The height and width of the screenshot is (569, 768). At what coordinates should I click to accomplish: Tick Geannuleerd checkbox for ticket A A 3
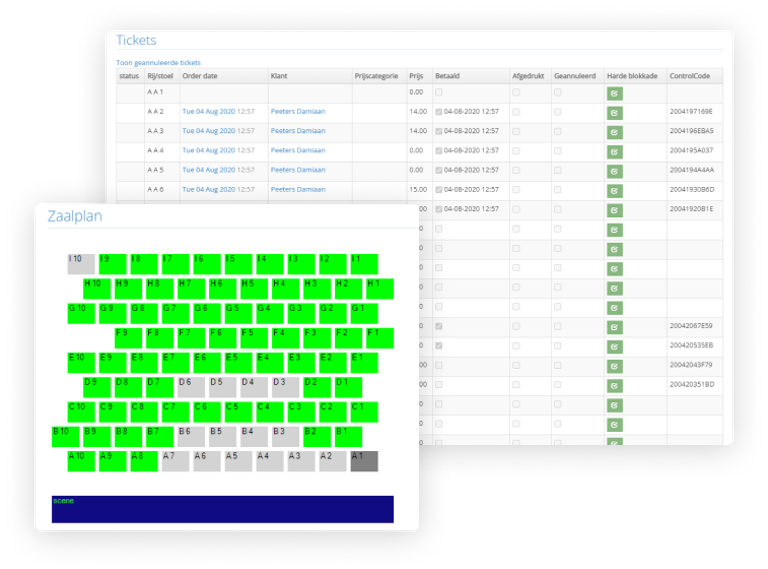pos(557,131)
